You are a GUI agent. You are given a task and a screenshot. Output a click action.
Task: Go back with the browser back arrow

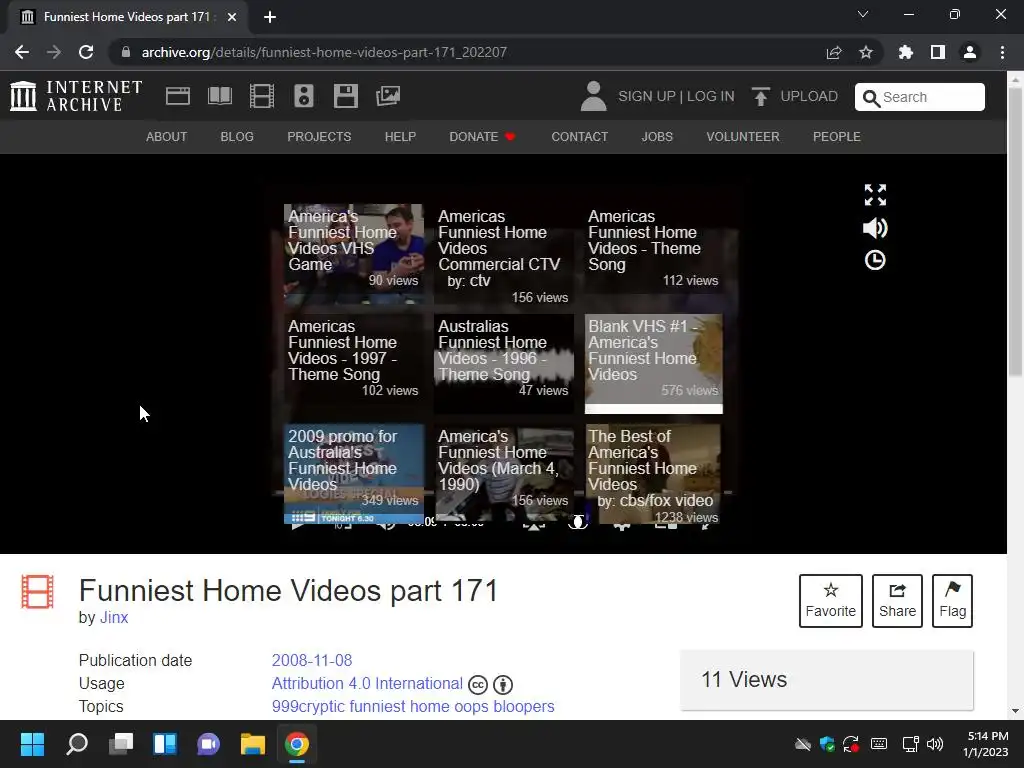[x=22, y=52]
